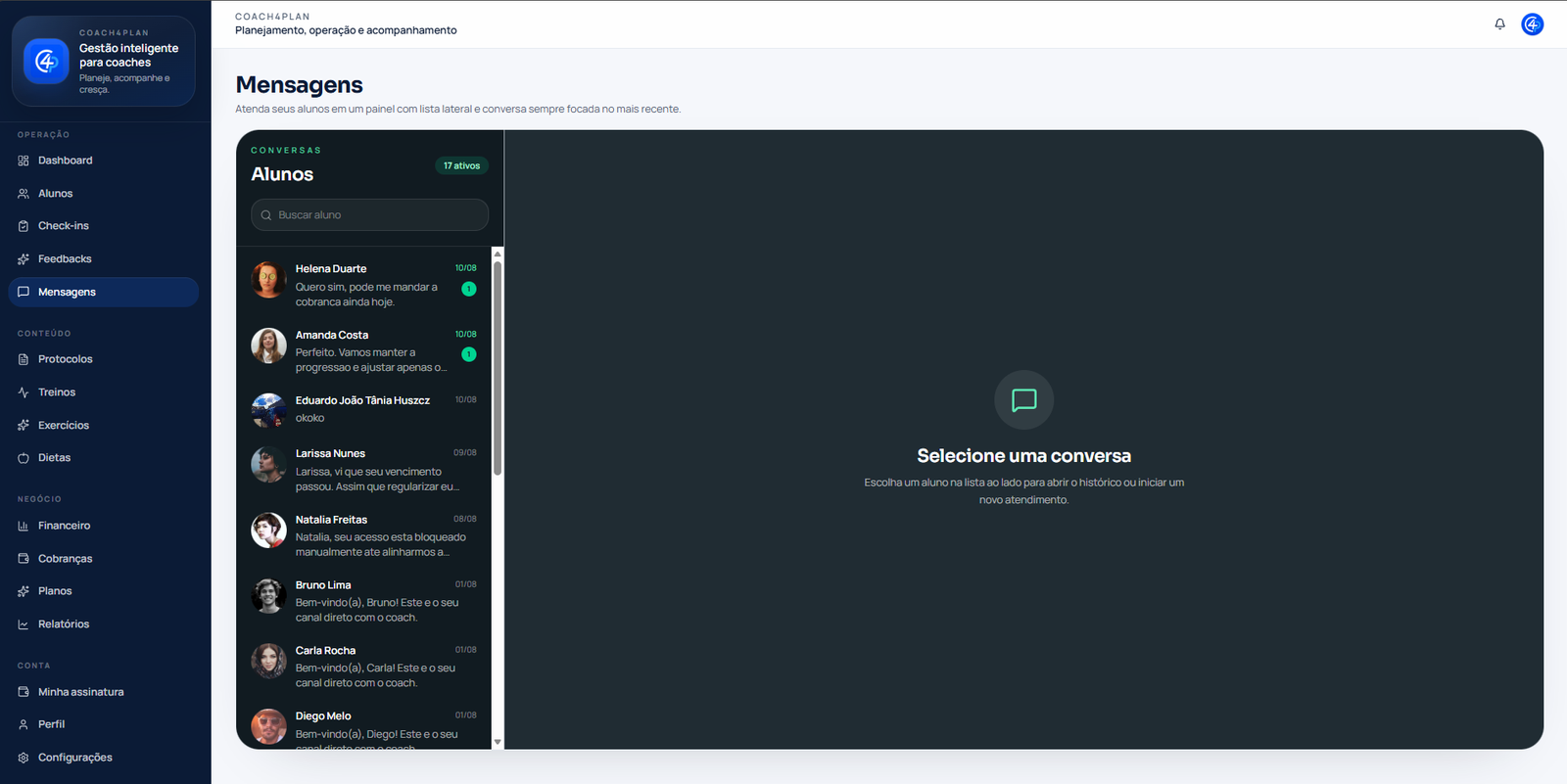The width and height of the screenshot is (1567, 784).
Task: Open Financeiro under Negócio
Action: point(104,526)
